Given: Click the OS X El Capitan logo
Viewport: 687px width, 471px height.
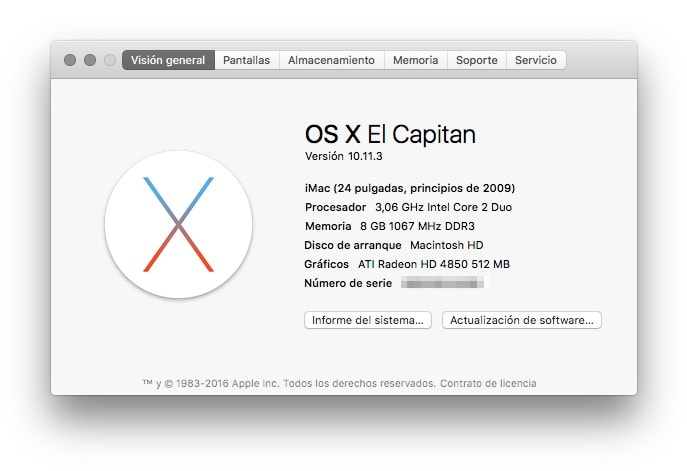Looking at the screenshot, I should pyautogui.click(x=178, y=224).
